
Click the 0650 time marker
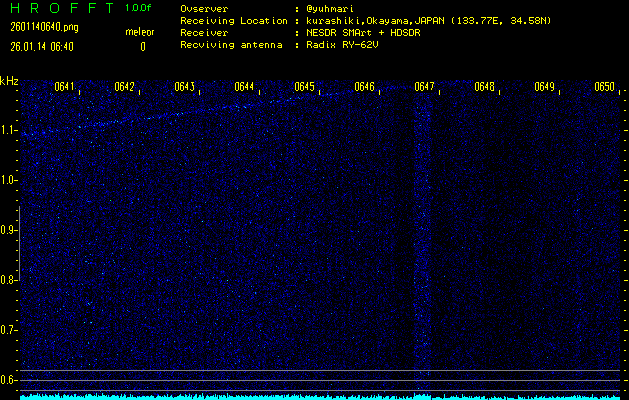click(605, 87)
